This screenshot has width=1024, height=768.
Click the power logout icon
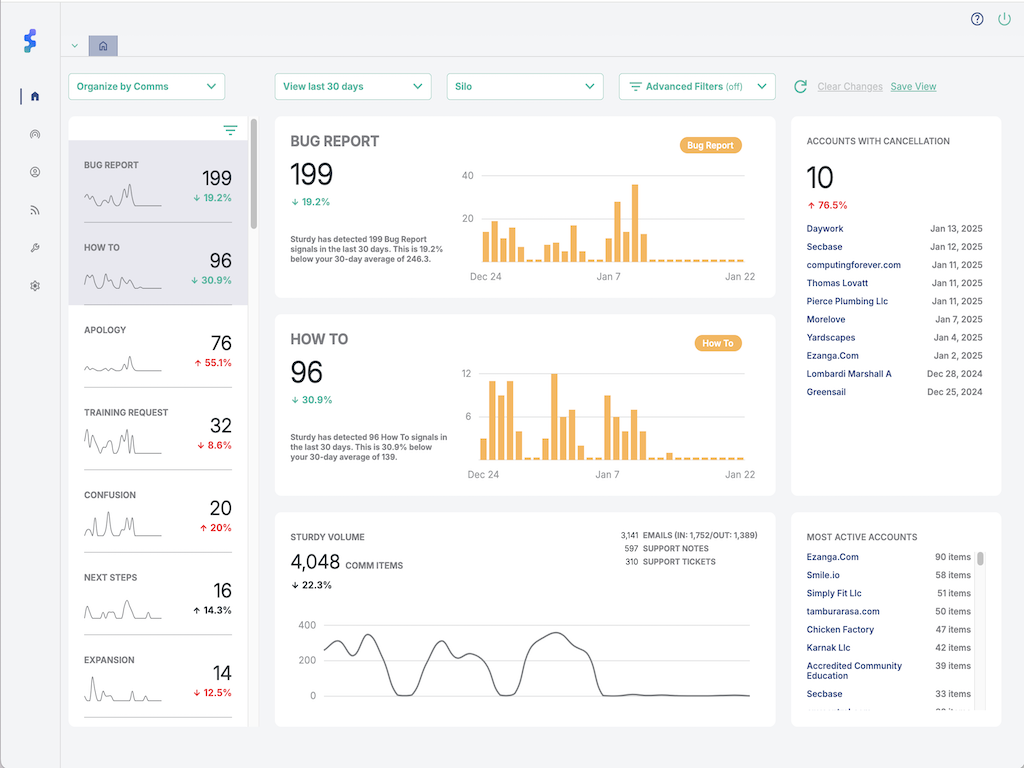pyautogui.click(x=1004, y=19)
